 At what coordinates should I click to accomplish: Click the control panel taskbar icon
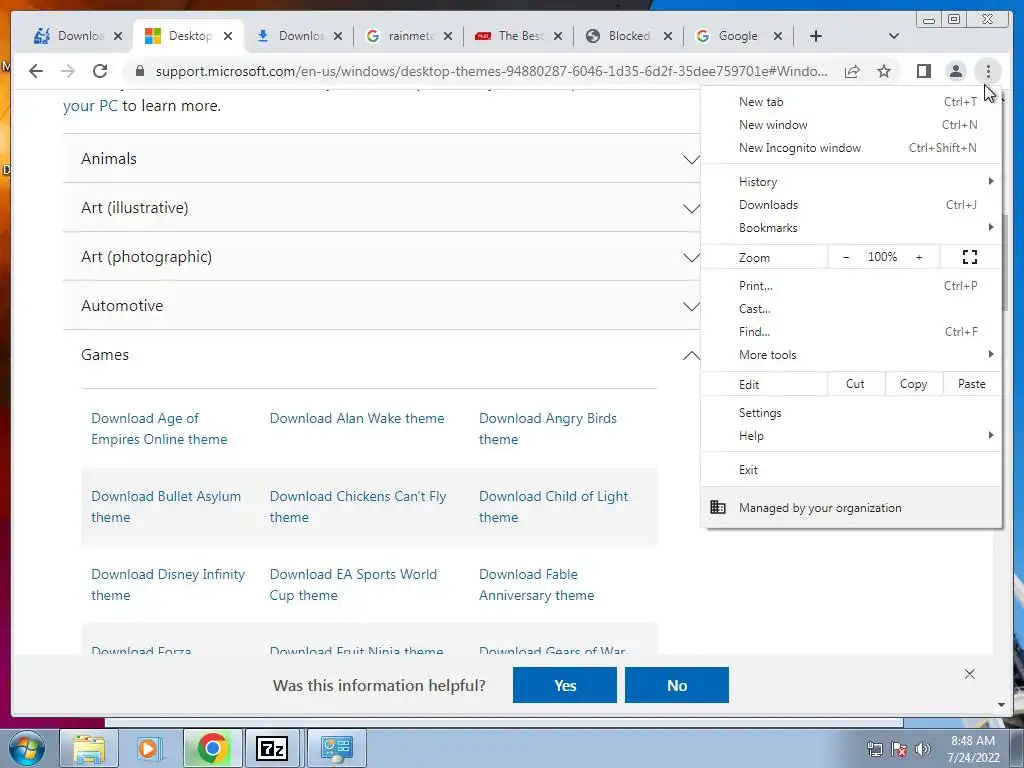coord(336,748)
